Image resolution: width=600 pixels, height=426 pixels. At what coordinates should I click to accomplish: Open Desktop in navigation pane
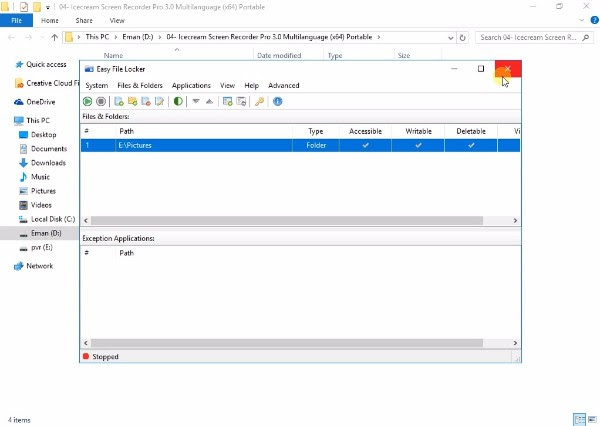(x=38, y=135)
